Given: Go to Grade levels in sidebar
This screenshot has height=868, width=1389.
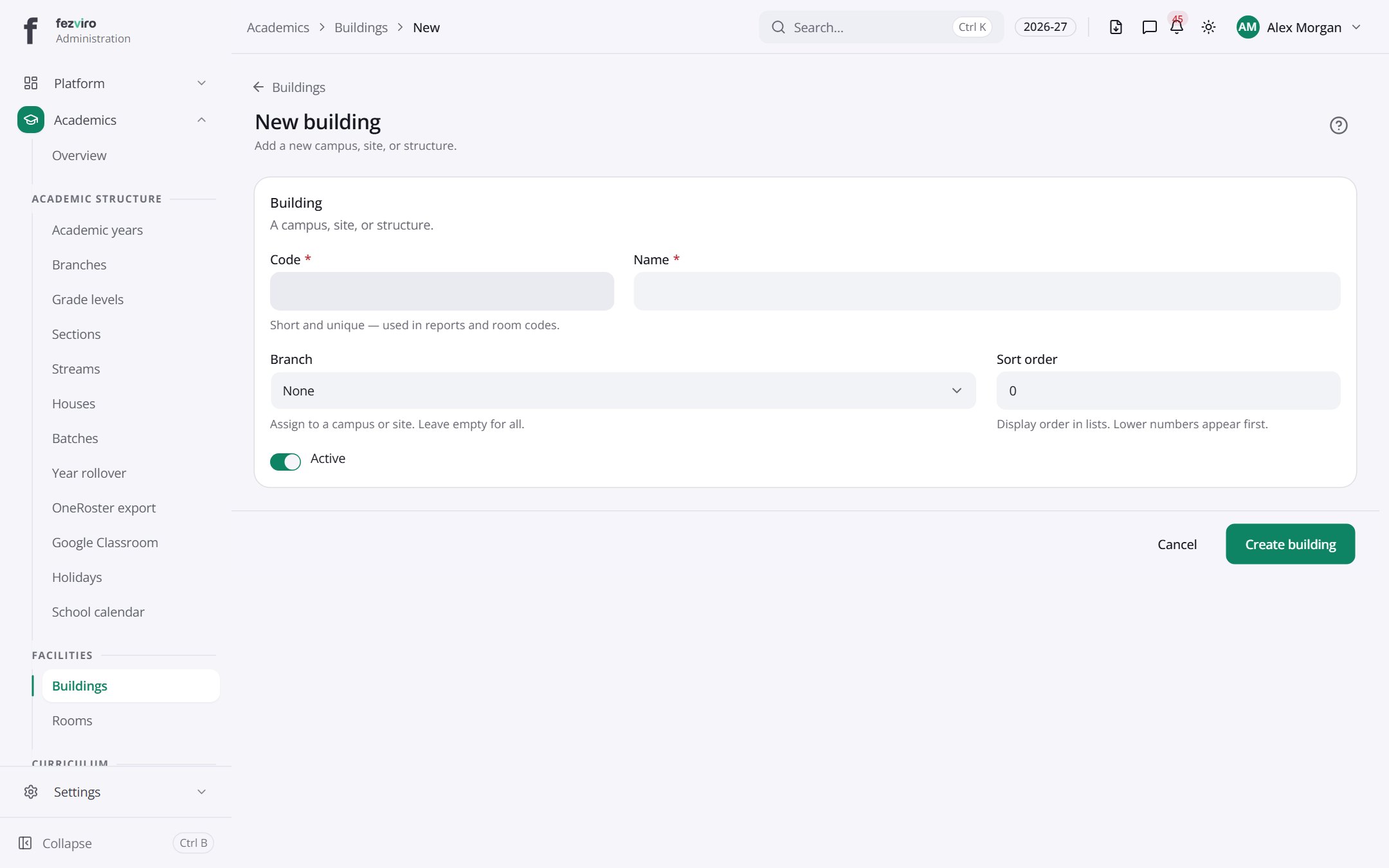Looking at the screenshot, I should point(87,299).
